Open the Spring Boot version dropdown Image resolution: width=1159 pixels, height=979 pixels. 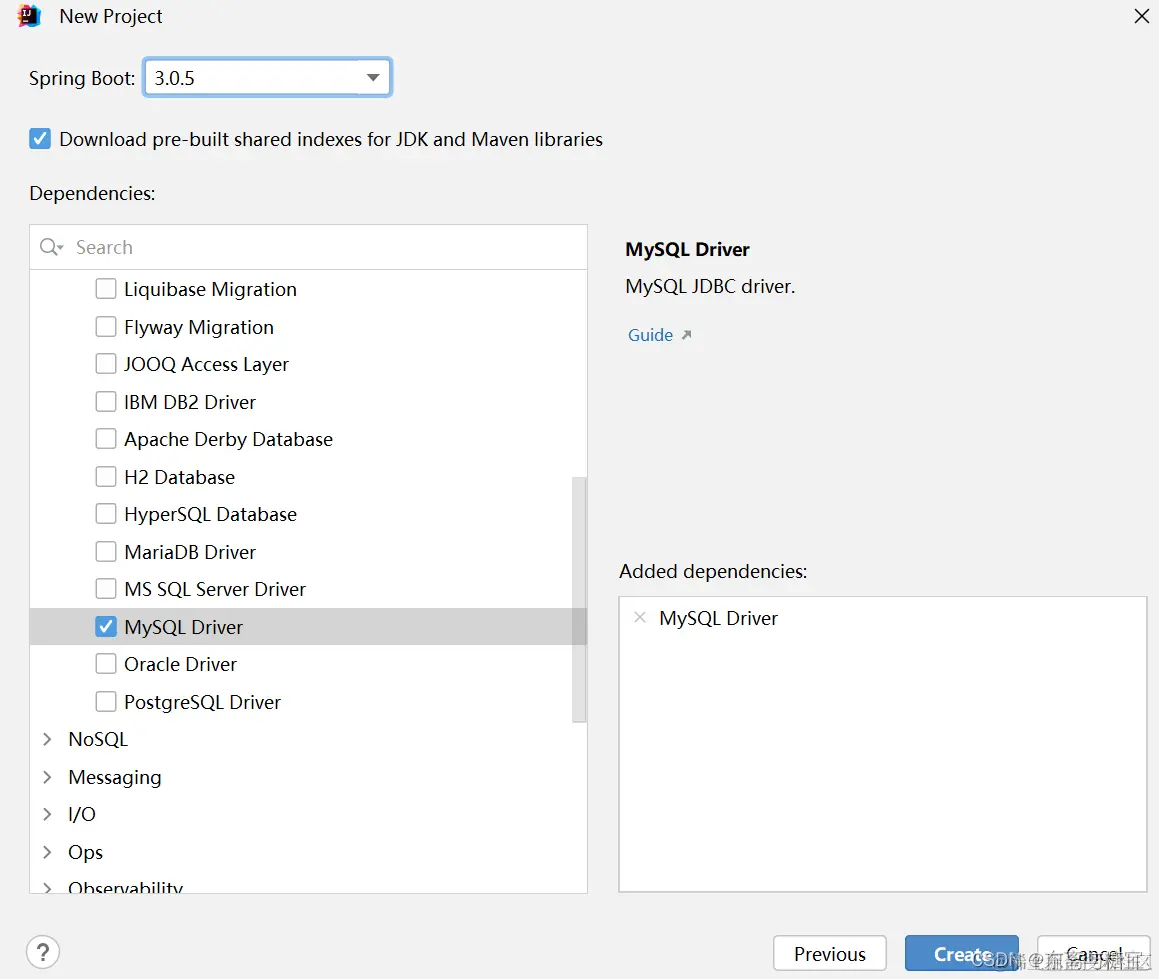[x=268, y=78]
